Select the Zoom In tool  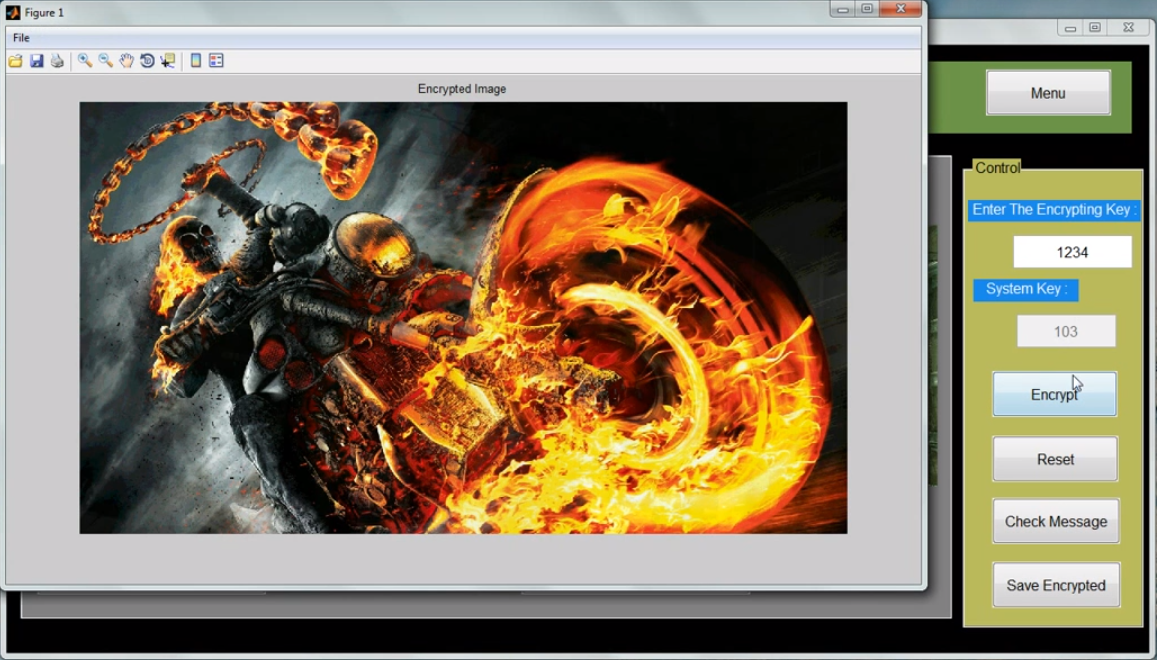(x=85, y=61)
